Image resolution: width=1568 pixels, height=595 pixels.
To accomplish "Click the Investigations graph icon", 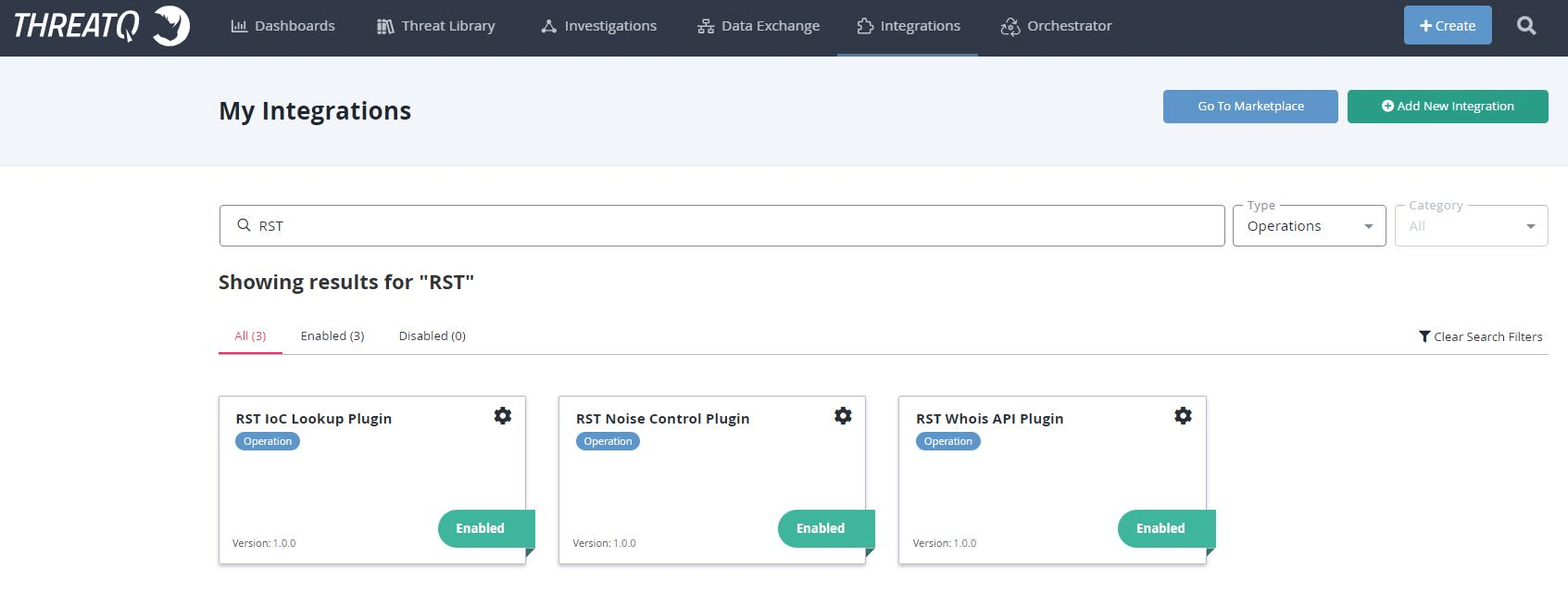I will pyautogui.click(x=549, y=26).
